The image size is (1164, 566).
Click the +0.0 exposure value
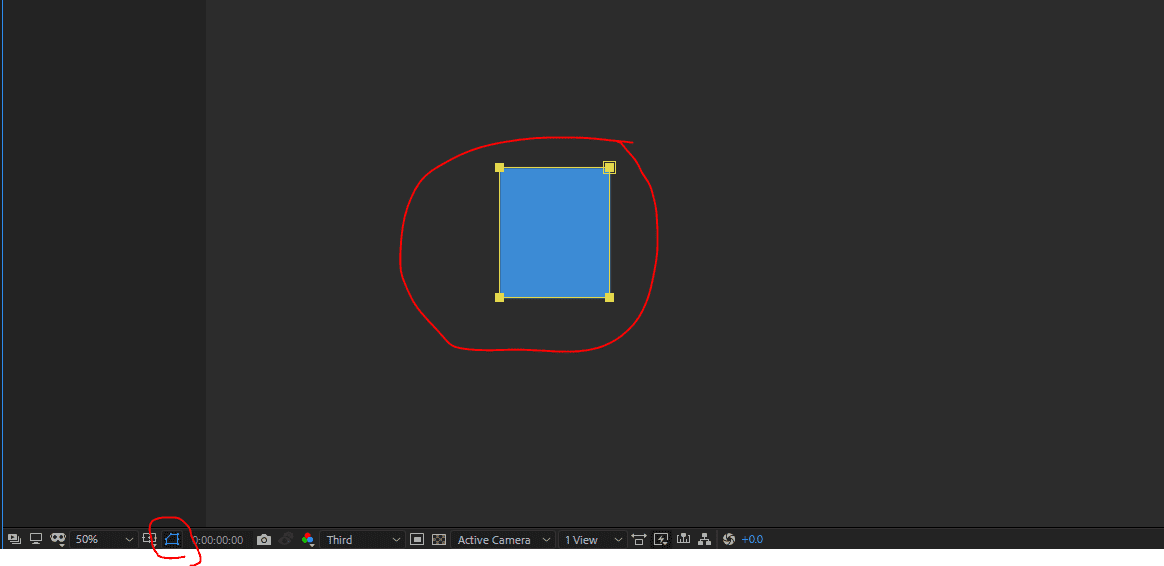(752, 540)
